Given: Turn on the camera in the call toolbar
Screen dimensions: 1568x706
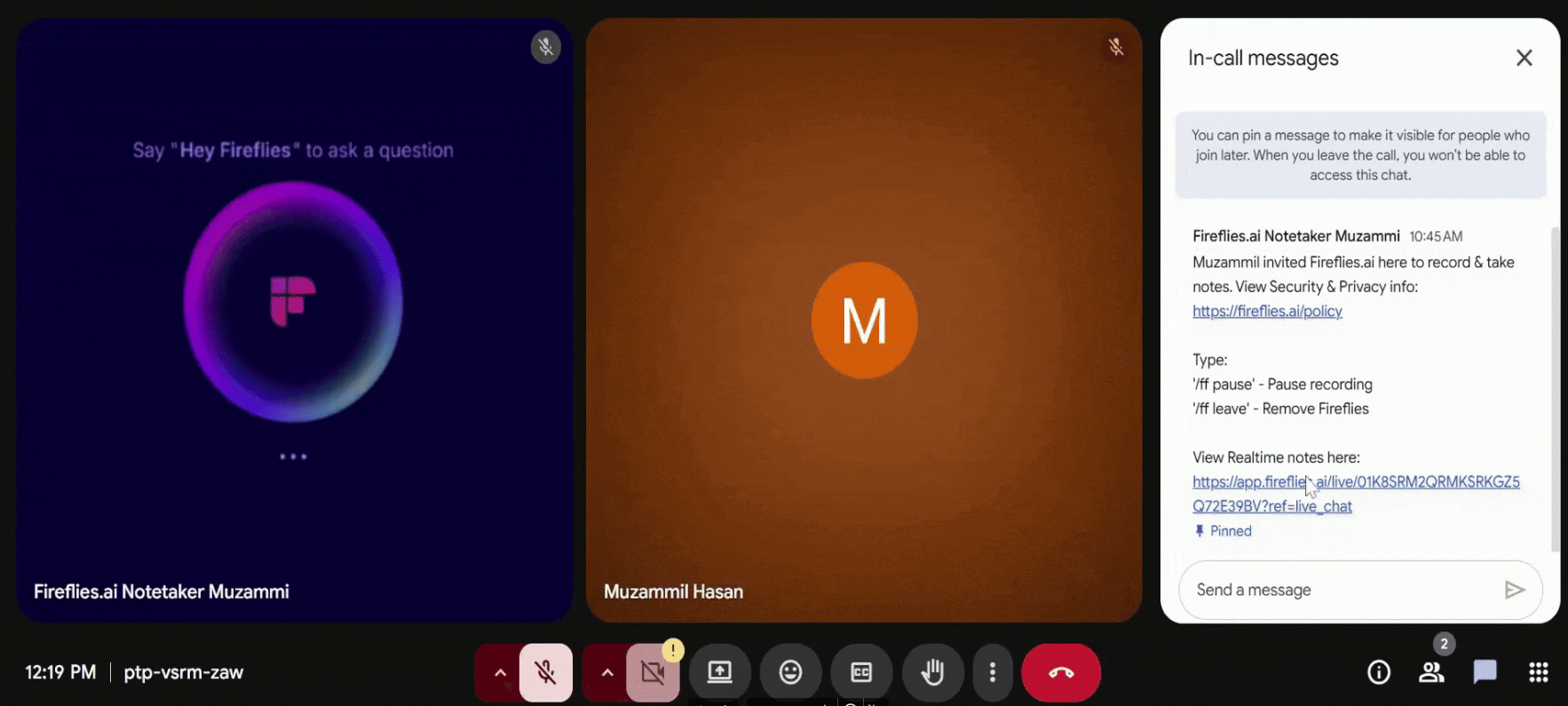Looking at the screenshot, I should (x=653, y=672).
